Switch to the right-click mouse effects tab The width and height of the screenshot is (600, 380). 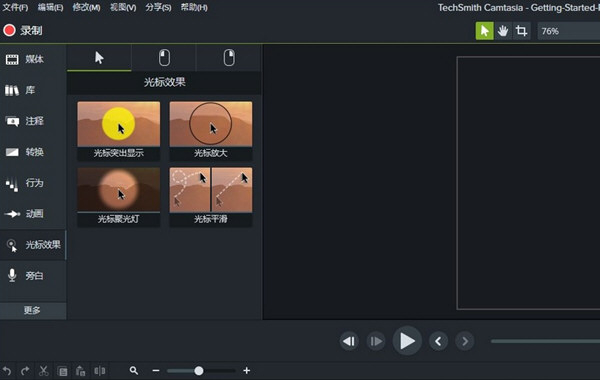point(229,58)
